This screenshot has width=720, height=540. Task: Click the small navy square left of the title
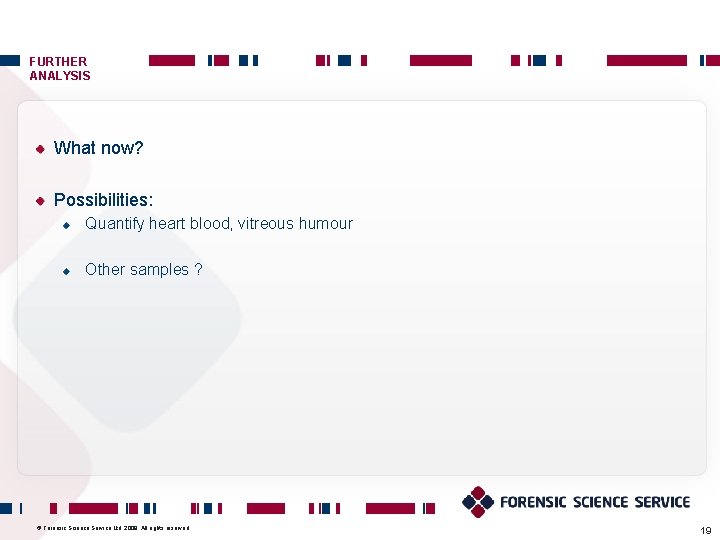[9, 61]
